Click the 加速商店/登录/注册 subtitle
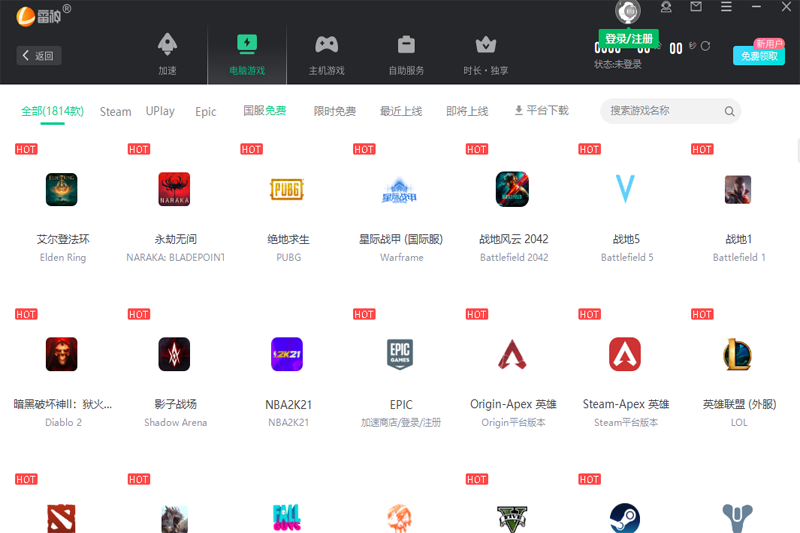The height and width of the screenshot is (533, 800). coord(401,422)
